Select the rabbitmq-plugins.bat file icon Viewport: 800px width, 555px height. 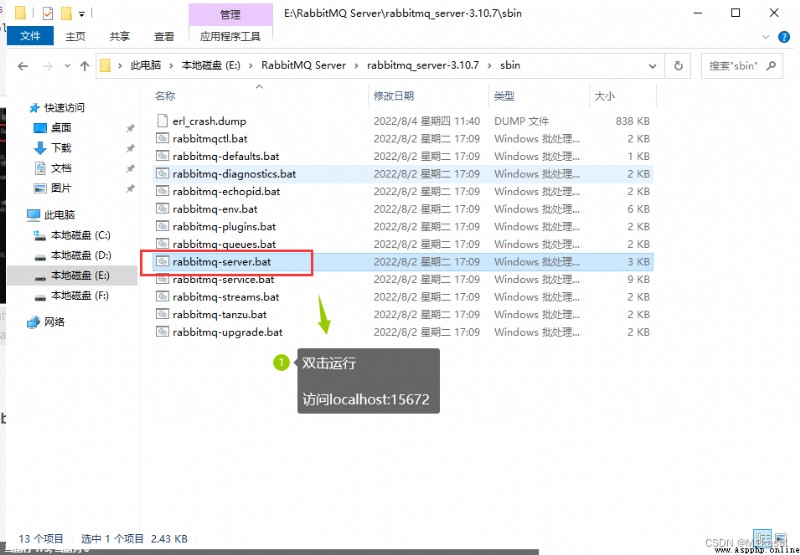(x=162, y=226)
